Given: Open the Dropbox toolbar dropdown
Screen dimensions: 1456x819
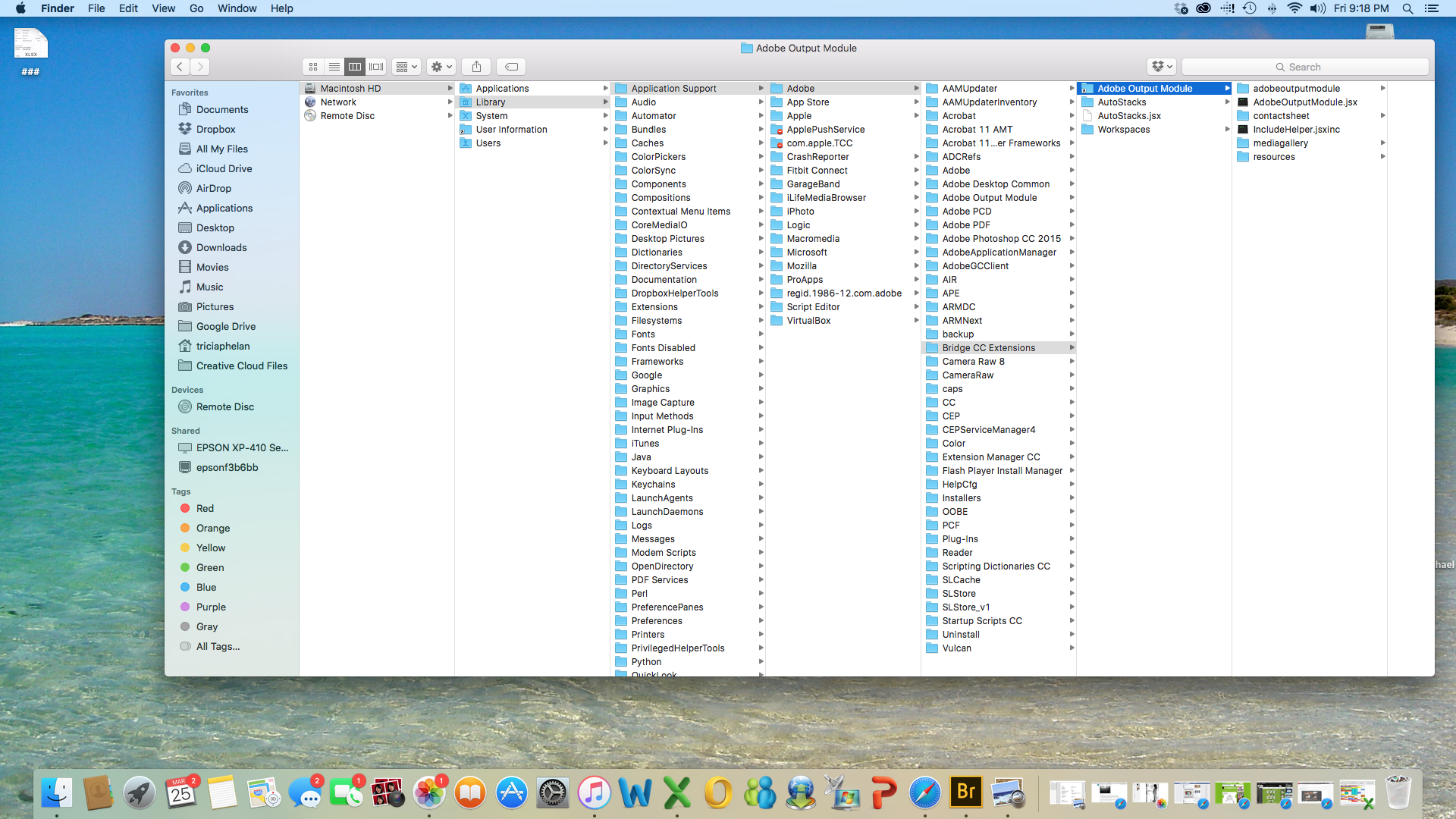Looking at the screenshot, I should [x=1162, y=67].
